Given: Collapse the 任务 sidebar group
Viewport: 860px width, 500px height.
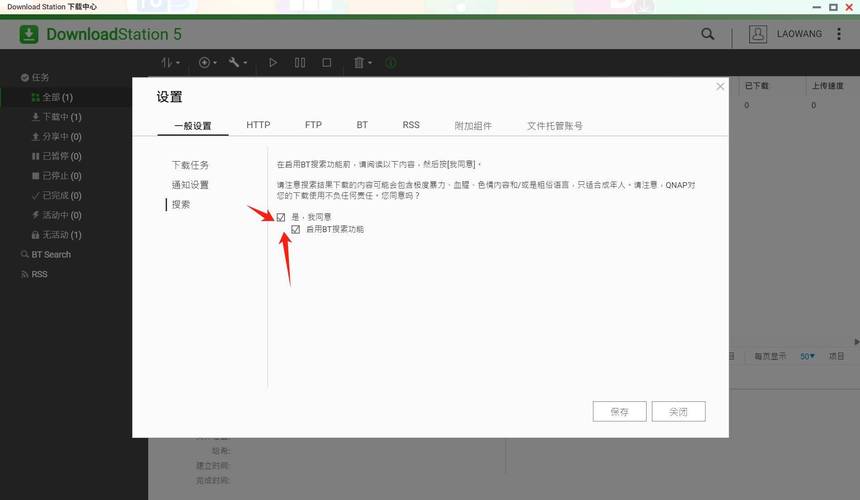Looking at the screenshot, I should [x=35, y=77].
